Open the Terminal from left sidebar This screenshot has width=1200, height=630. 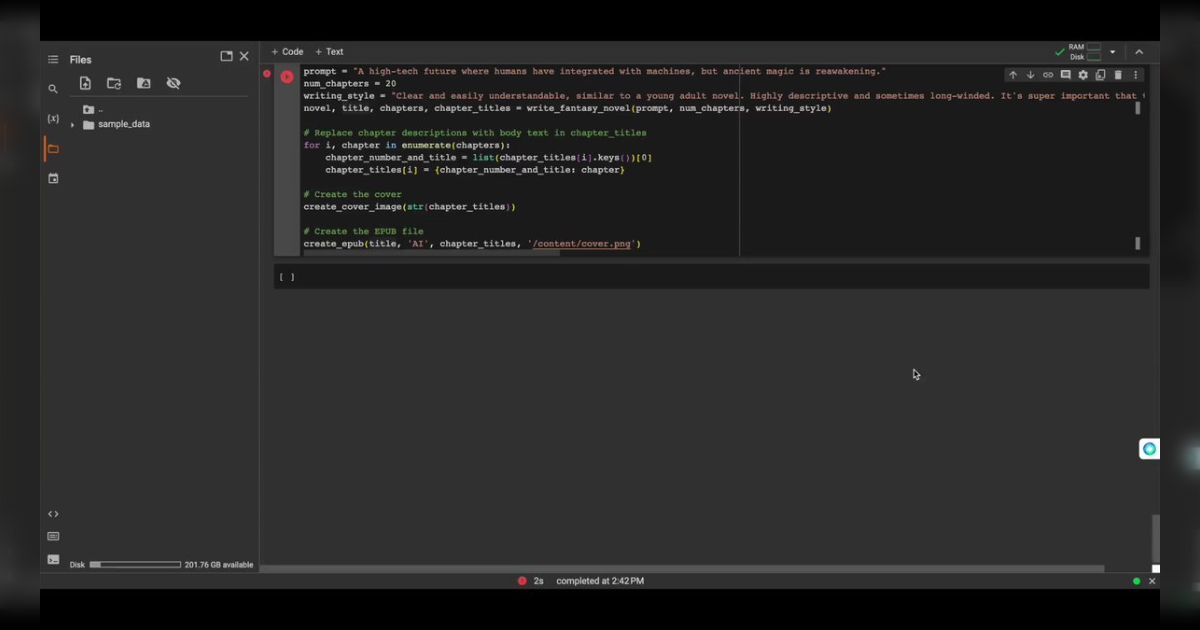[53, 559]
